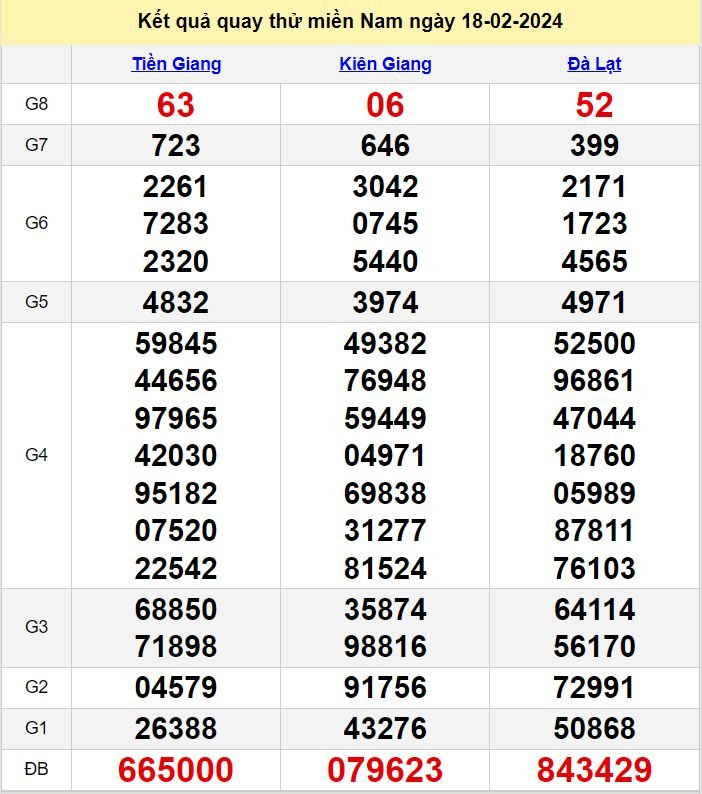Click G6 number 2261

pyautogui.click(x=176, y=187)
